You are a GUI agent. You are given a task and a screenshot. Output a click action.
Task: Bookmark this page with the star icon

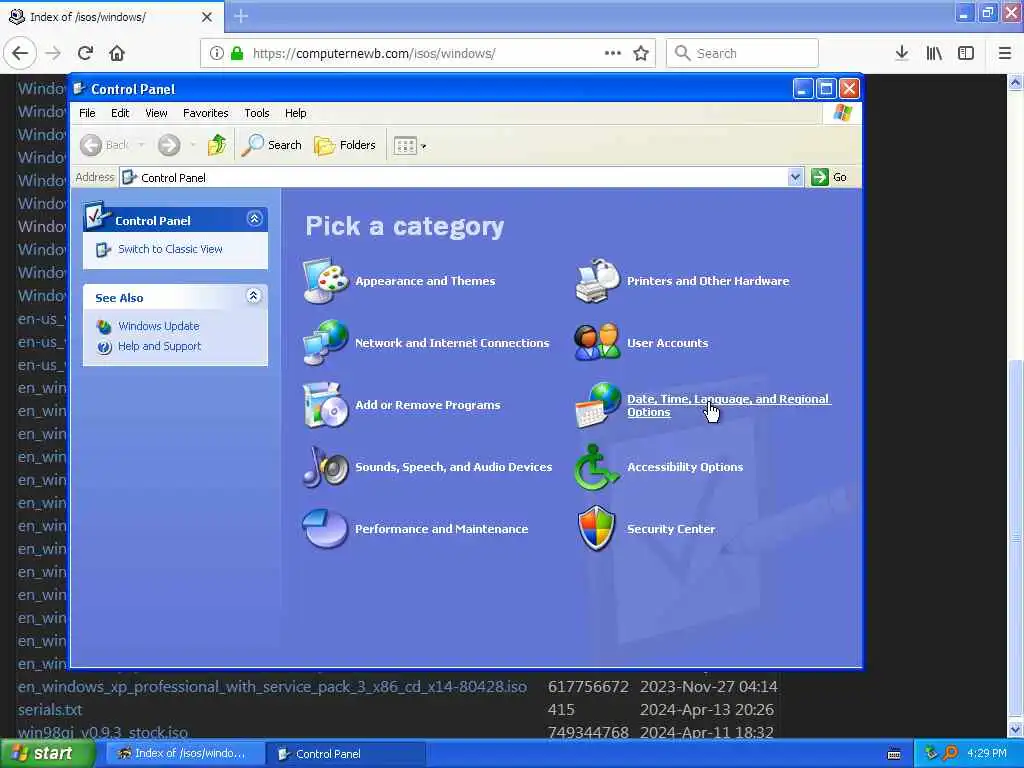click(x=641, y=53)
